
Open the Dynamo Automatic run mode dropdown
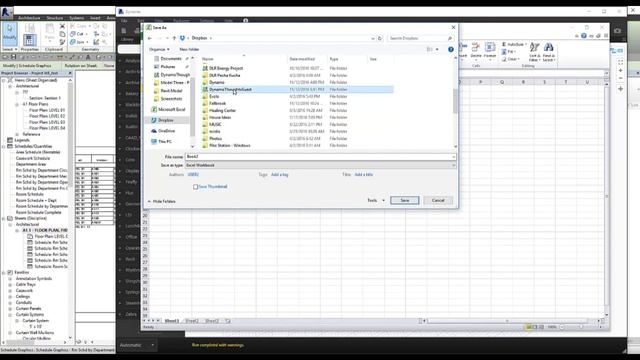click(137, 345)
